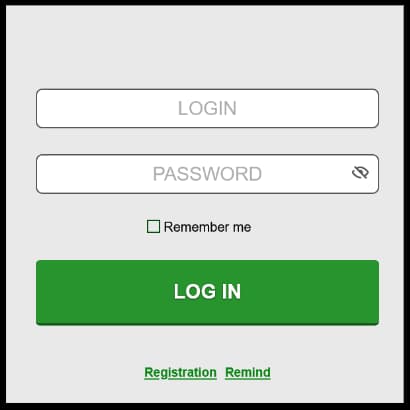This screenshot has height=410, width=410.
Task: Click the Remember me label text
Action: point(207,227)
